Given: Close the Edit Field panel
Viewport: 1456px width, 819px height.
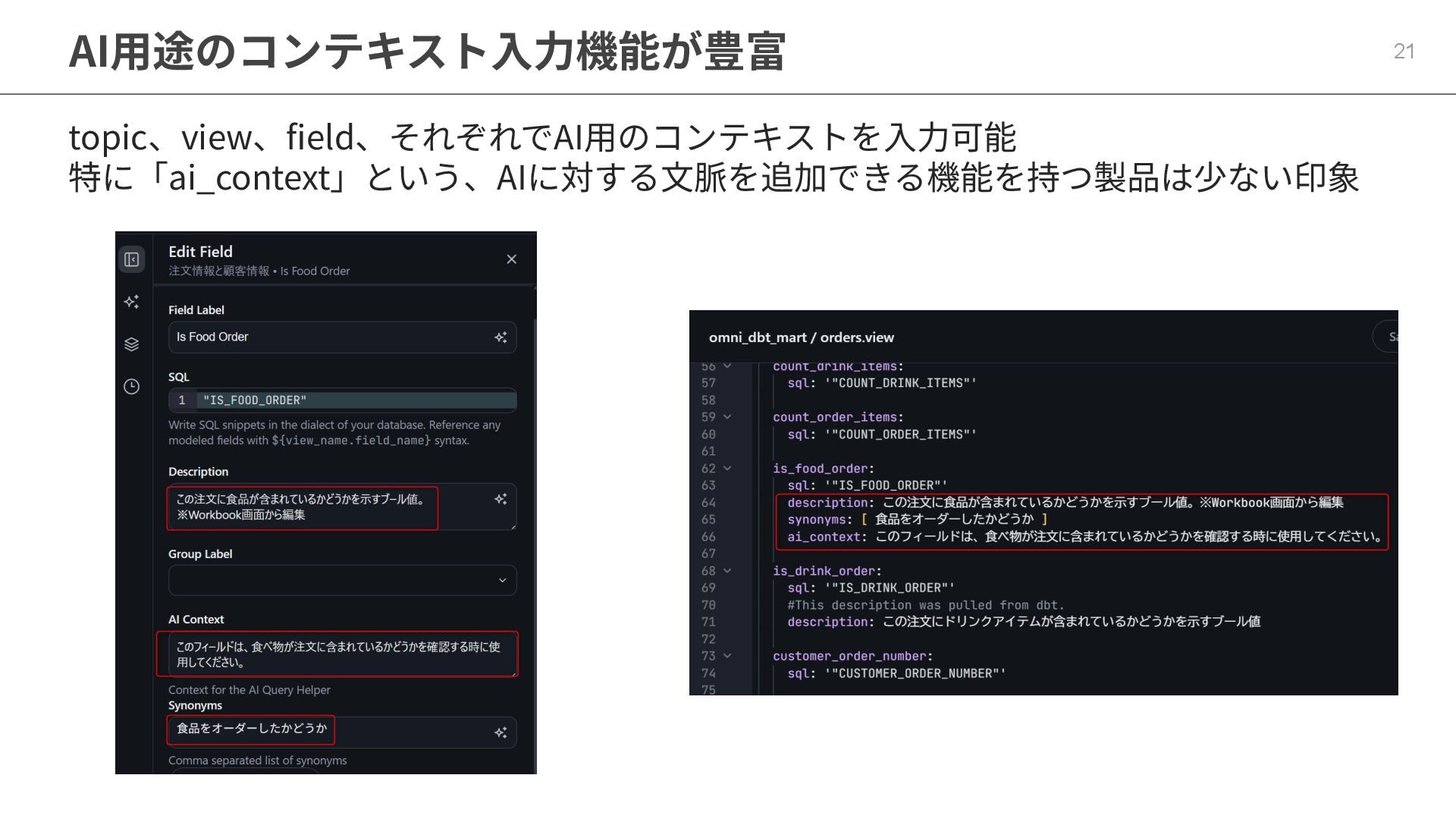Looking at the screenshot, I should click(512, 259).
